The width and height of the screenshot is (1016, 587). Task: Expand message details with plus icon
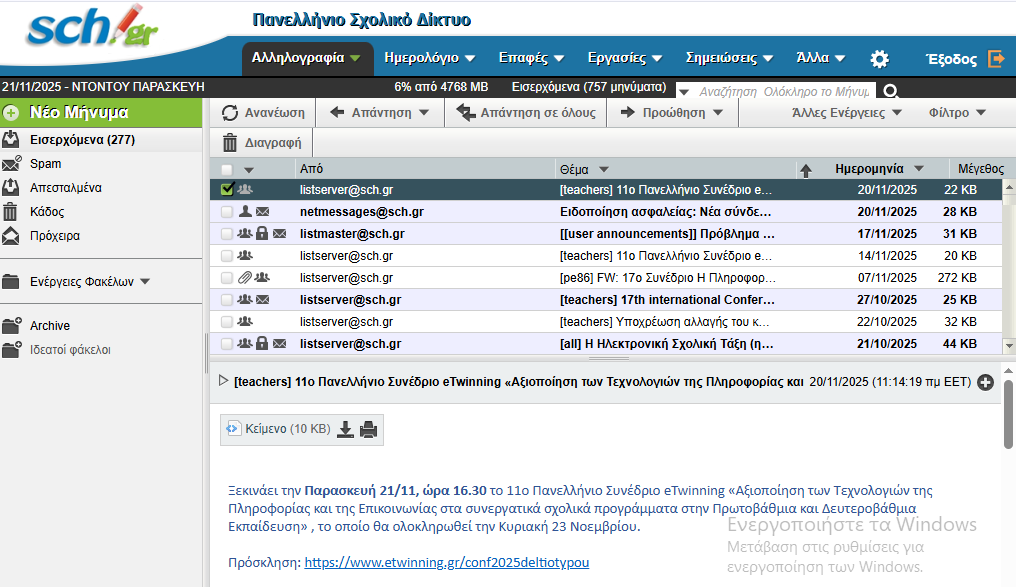point(986,382)
